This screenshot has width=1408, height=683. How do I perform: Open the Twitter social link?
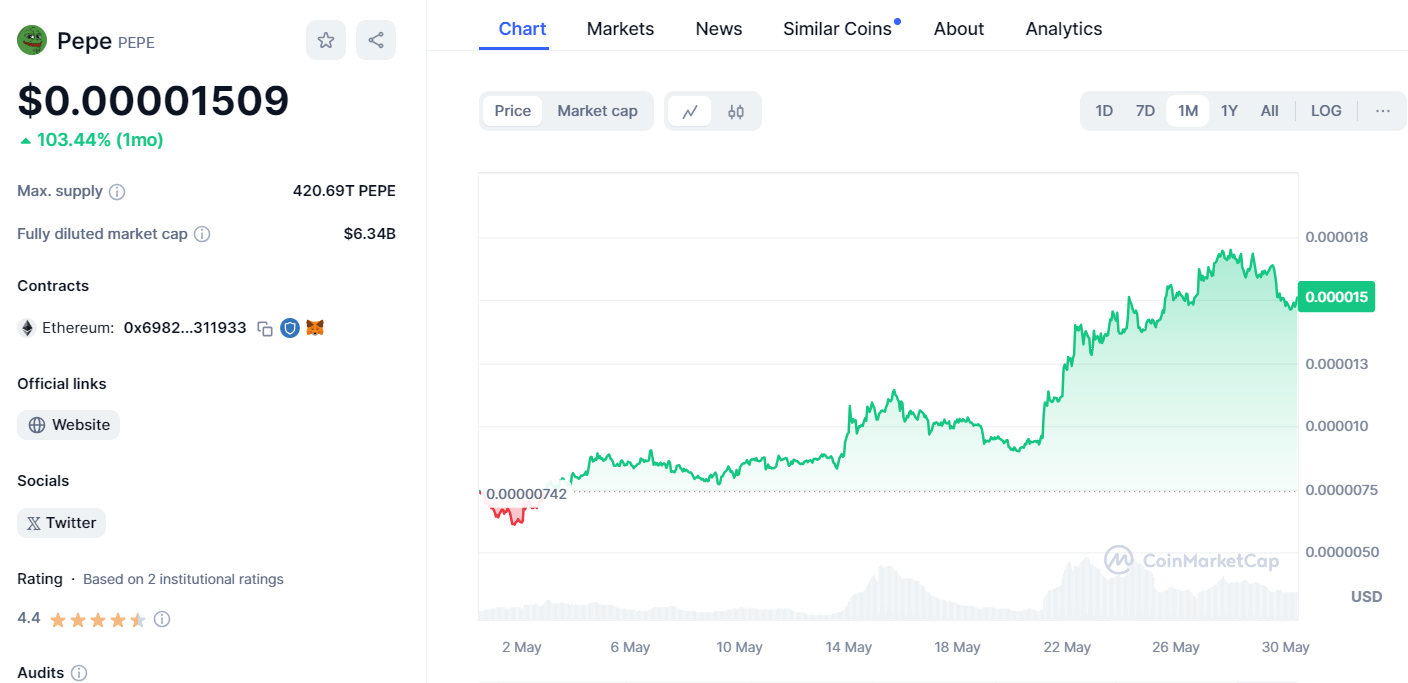[62, 523]
